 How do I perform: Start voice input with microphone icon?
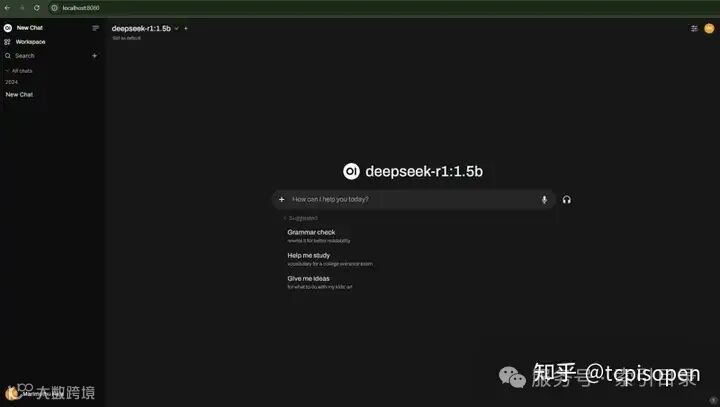[544, 199]
